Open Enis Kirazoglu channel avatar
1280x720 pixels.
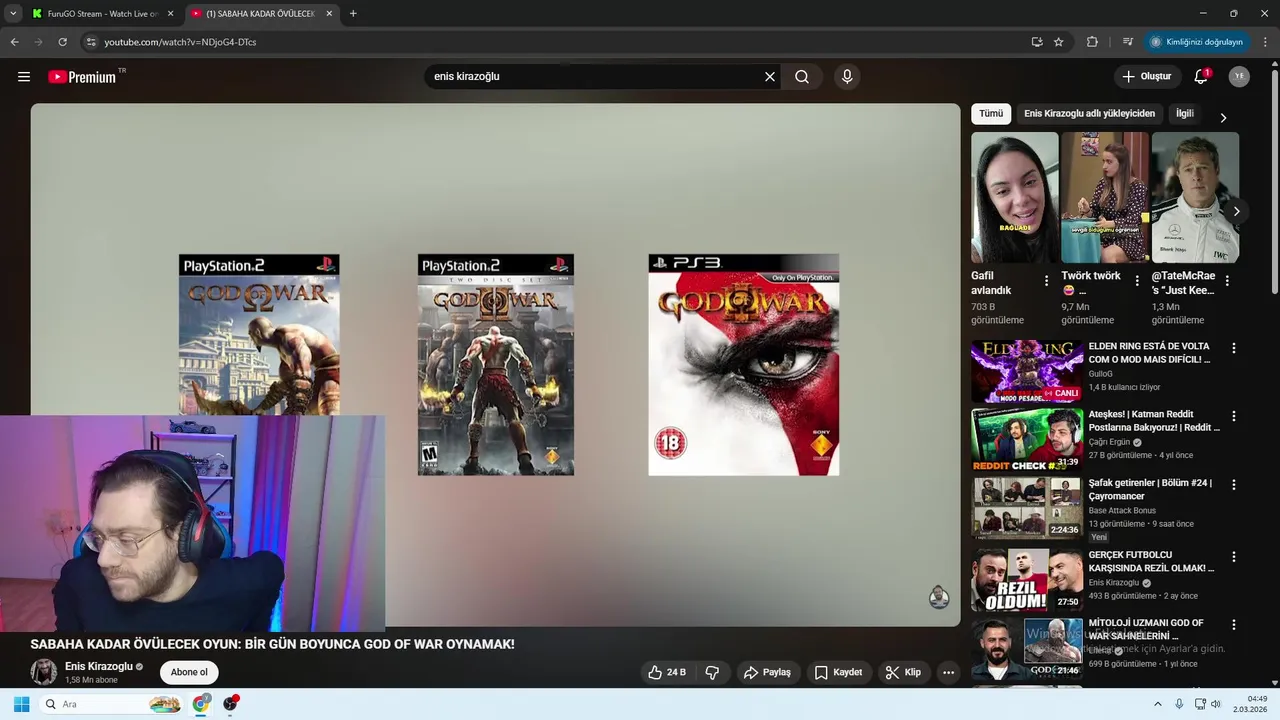[44, 672]
